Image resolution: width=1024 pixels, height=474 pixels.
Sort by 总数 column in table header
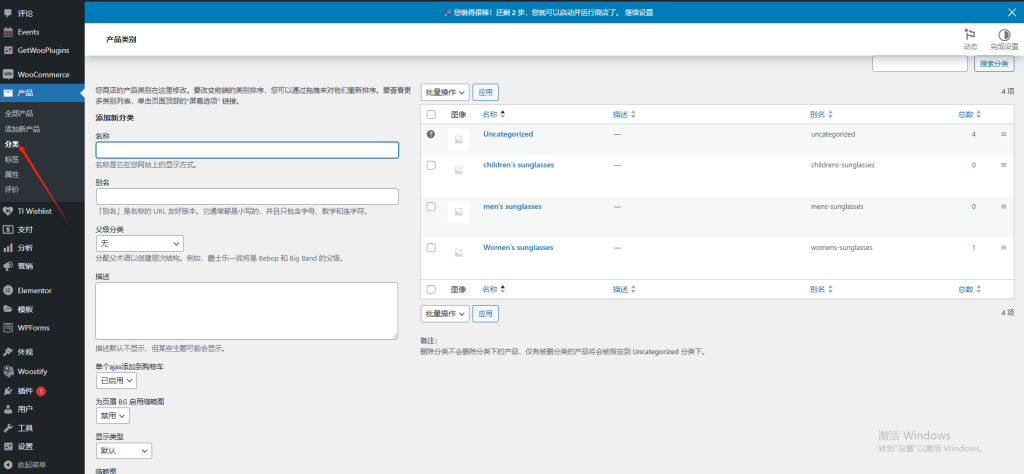click(970, 114)
